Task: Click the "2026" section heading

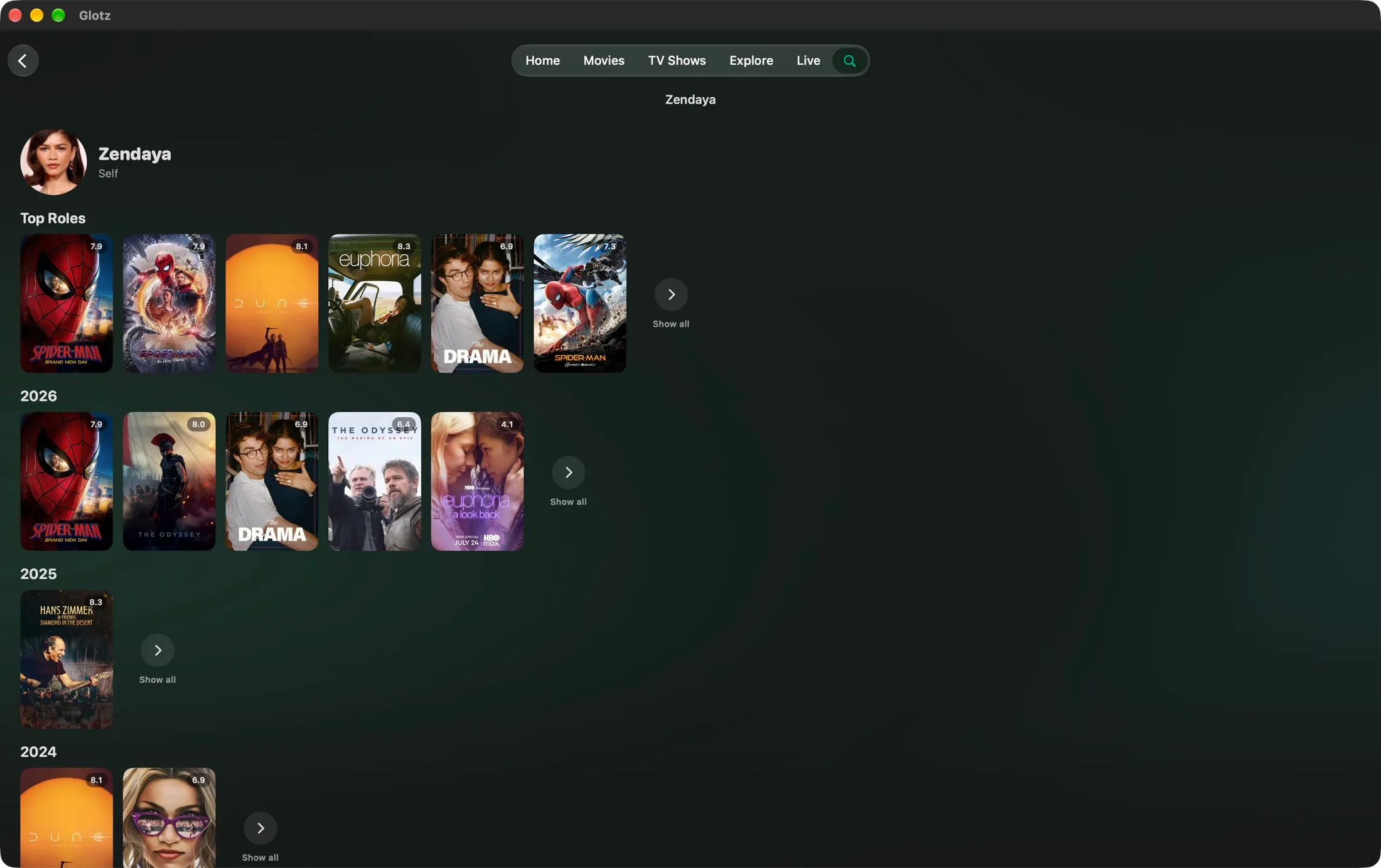Action: (x=38, y=396)
